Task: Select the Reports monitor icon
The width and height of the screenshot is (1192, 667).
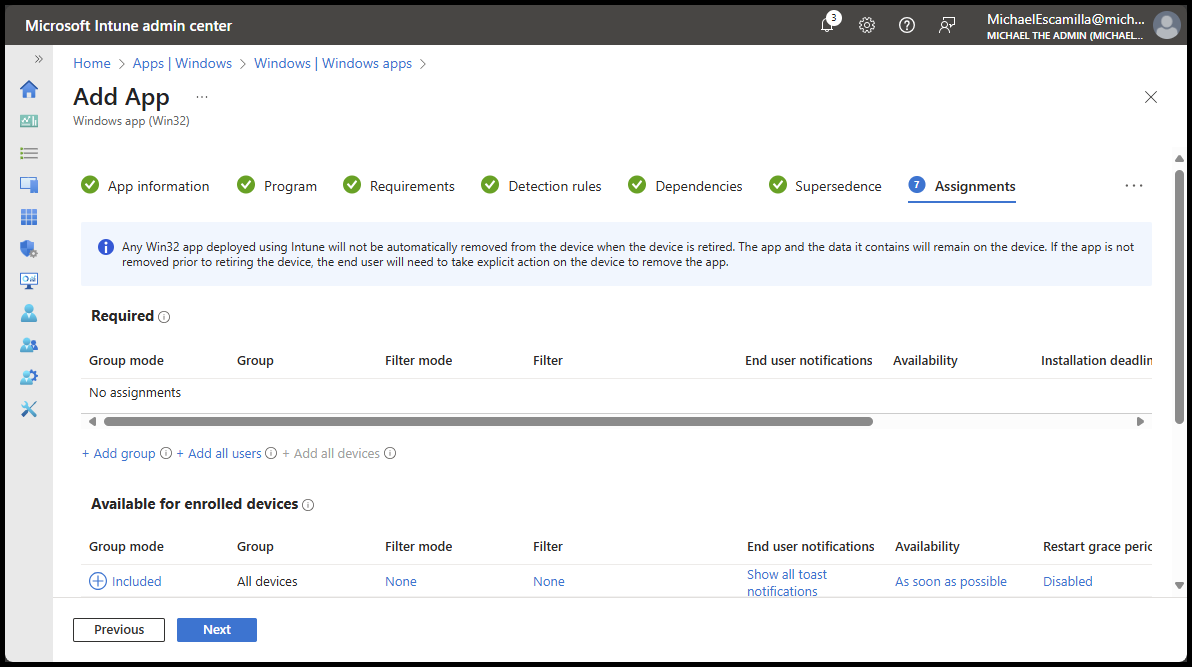Action: pyautogui.click(x=29, y=280)
